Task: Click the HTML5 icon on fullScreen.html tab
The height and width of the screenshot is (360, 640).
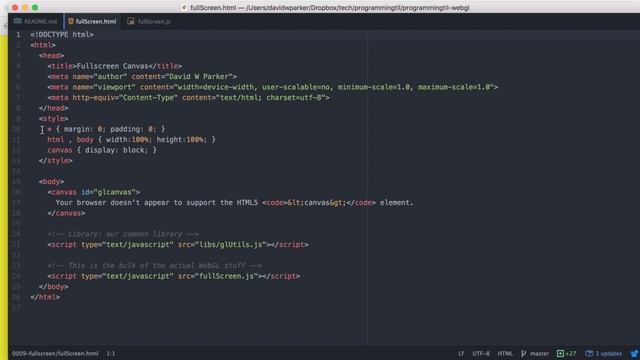Action: pyautogui.click(x=71, y=21)
